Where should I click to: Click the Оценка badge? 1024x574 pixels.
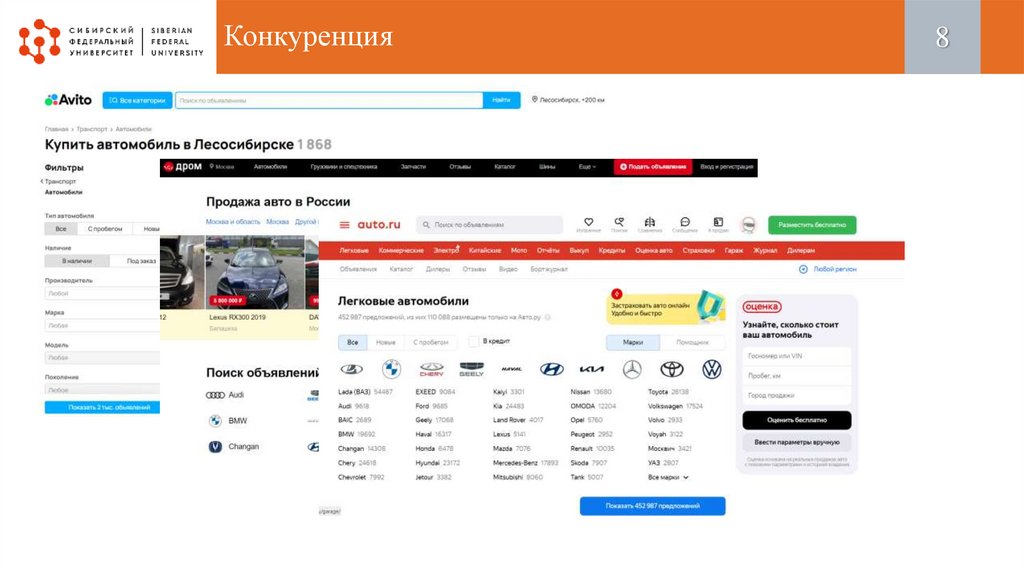[x=761, y=306]
